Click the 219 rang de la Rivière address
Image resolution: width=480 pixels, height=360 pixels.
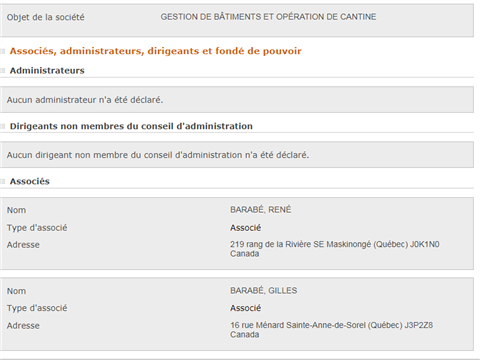(x=335, y=249)
